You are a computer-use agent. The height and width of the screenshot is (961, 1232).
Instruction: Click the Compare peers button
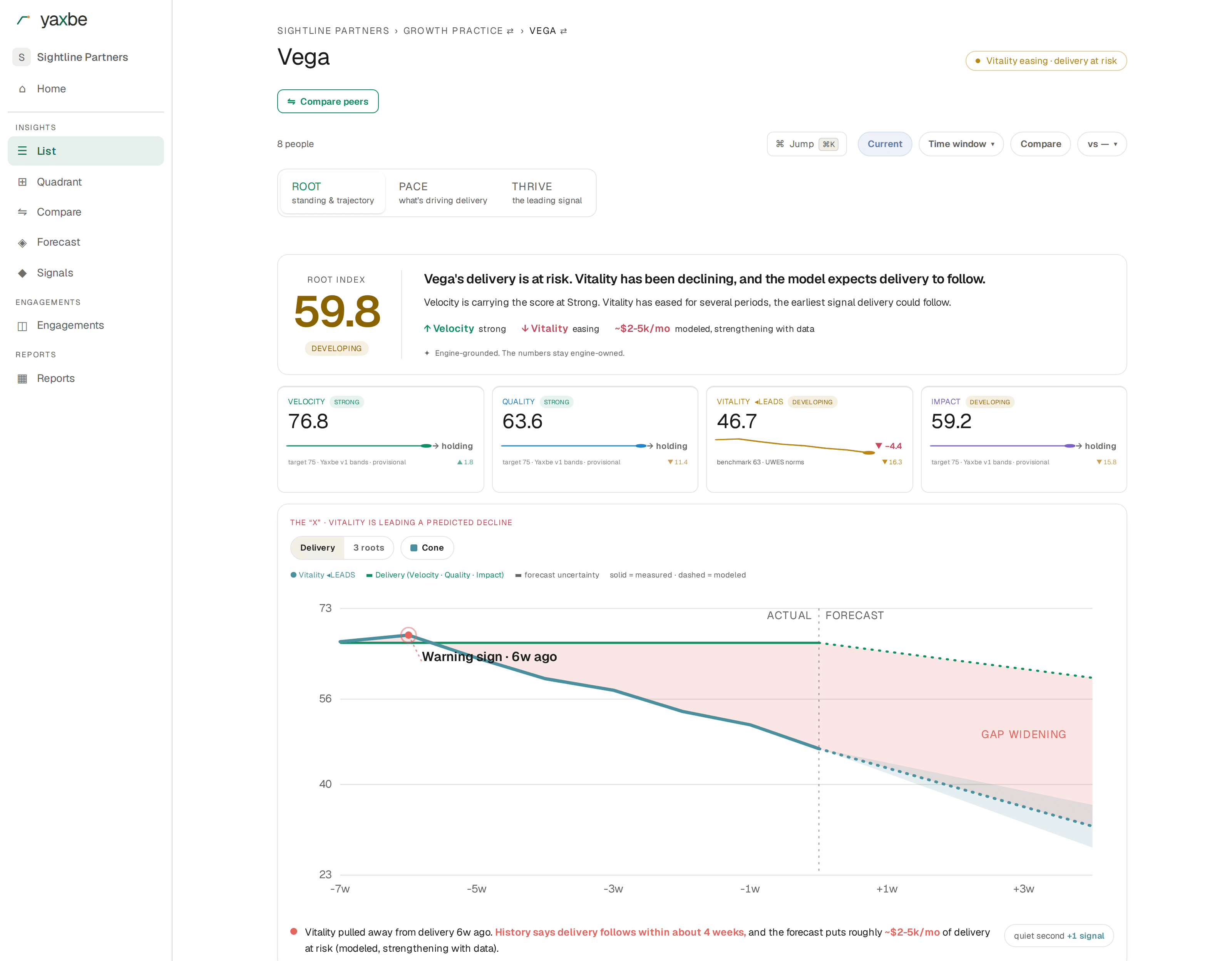[x=328, y=102]
